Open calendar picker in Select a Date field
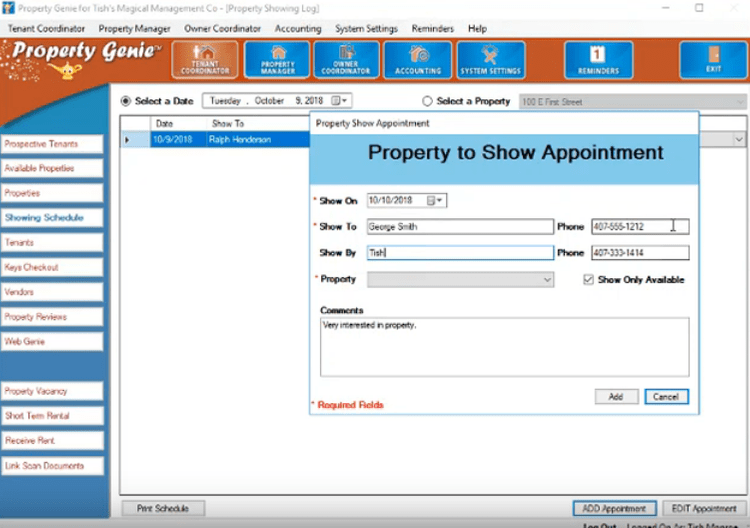Screen dimensions: 750x528 coord(339,100)
